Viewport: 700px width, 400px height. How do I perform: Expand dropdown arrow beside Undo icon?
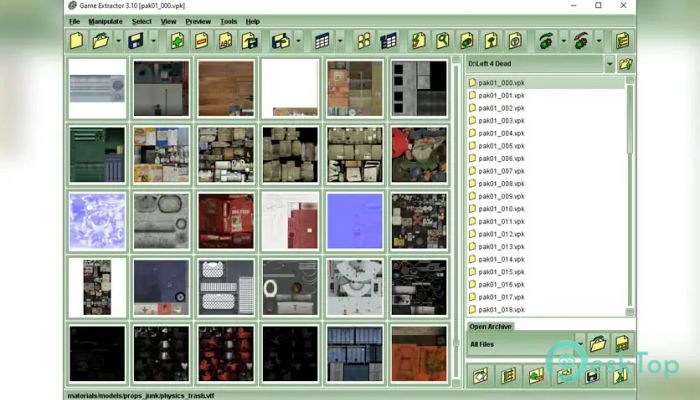tap(563, 41)
